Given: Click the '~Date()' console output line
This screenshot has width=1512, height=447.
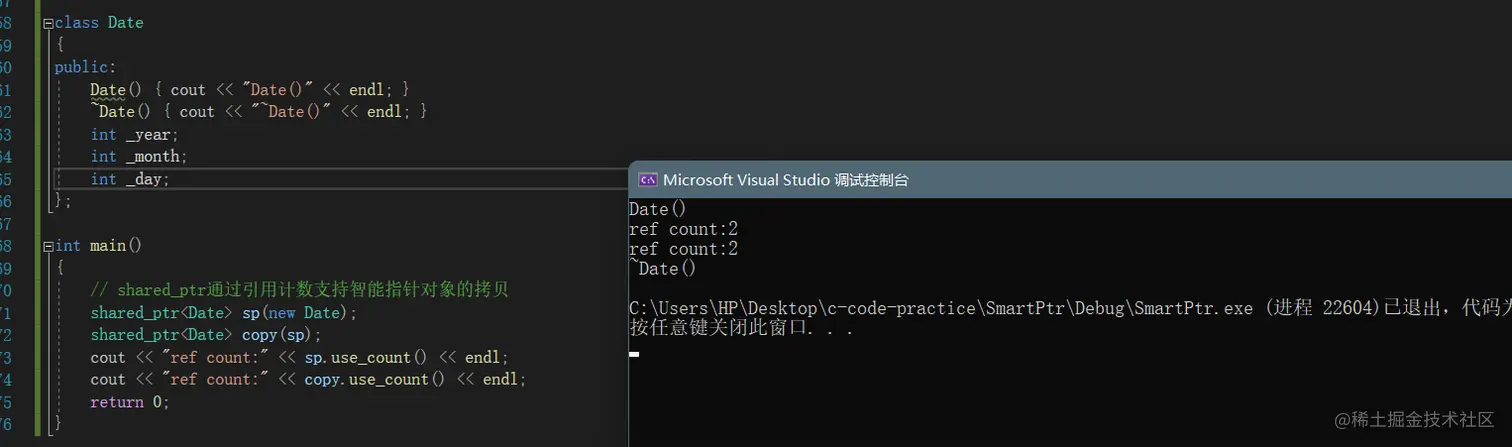Looking at the screenshot, I should 662,269.
